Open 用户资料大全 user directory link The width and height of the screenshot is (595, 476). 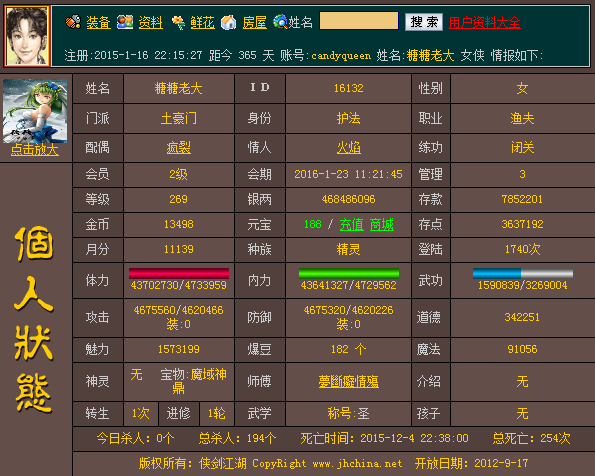[485, 23]
